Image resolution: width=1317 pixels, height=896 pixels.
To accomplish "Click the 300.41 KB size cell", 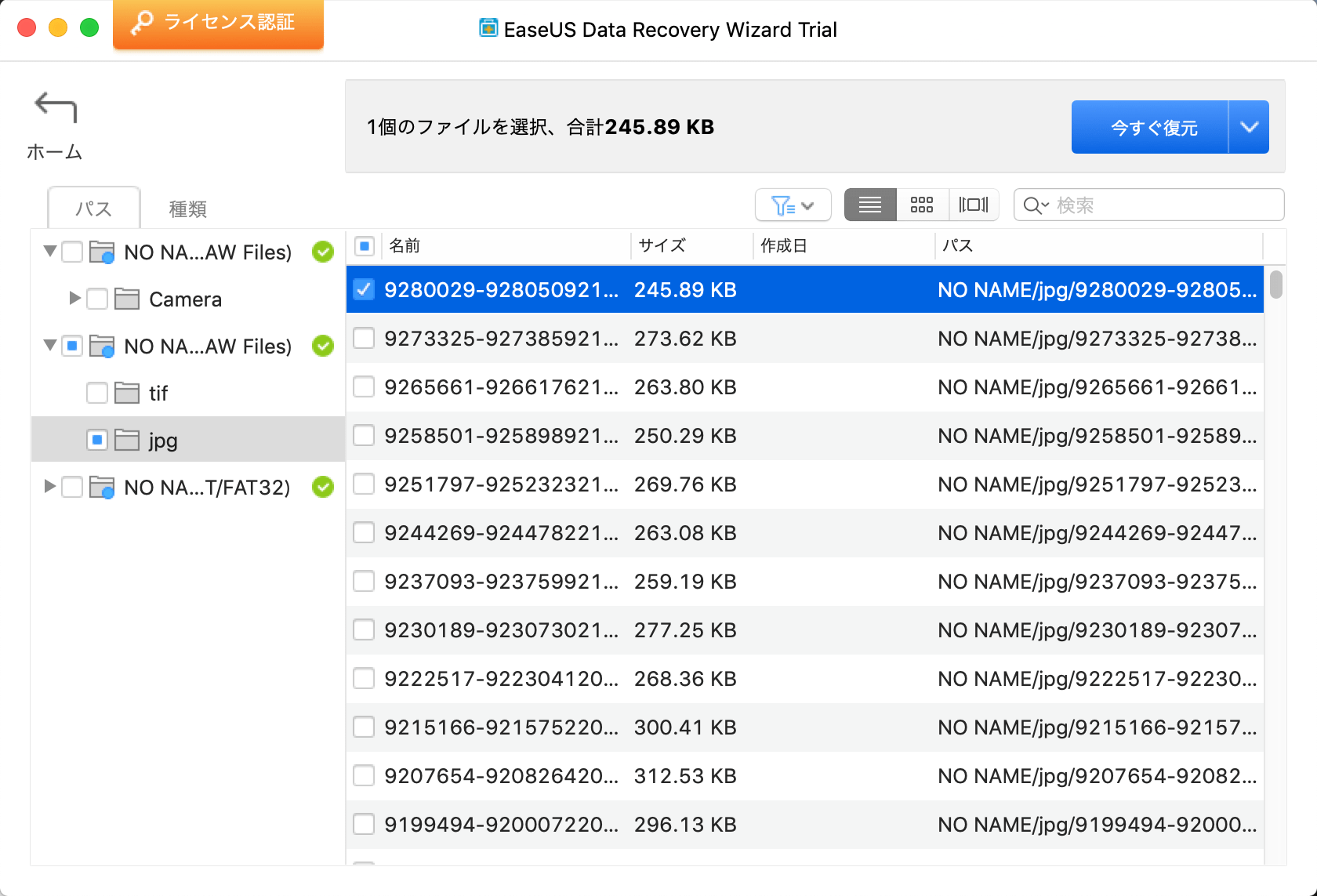I will pyautogui.click(x=685, y=727).
